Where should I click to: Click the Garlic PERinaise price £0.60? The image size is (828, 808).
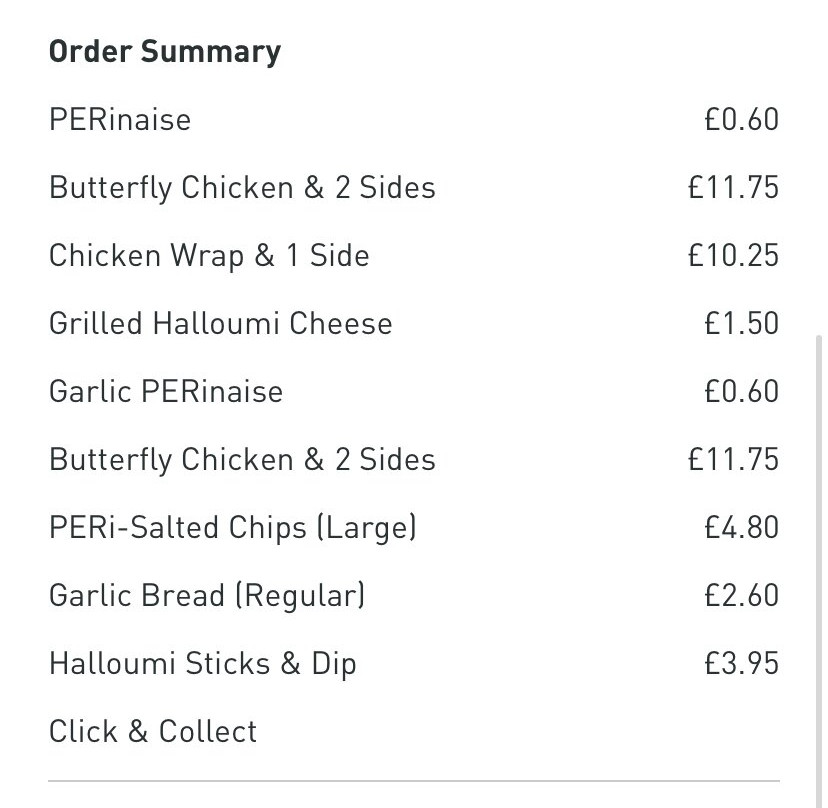(x=741, y=391)
